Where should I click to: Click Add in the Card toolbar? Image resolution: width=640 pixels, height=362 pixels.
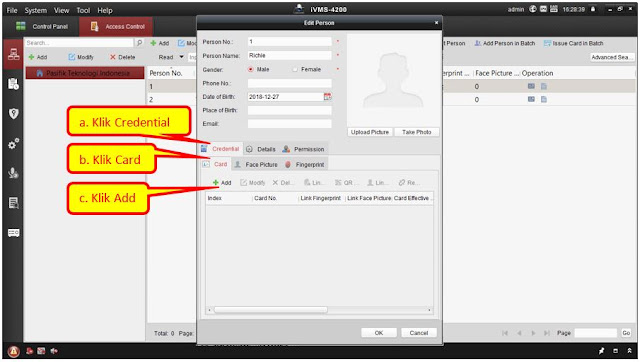(222, 182)
